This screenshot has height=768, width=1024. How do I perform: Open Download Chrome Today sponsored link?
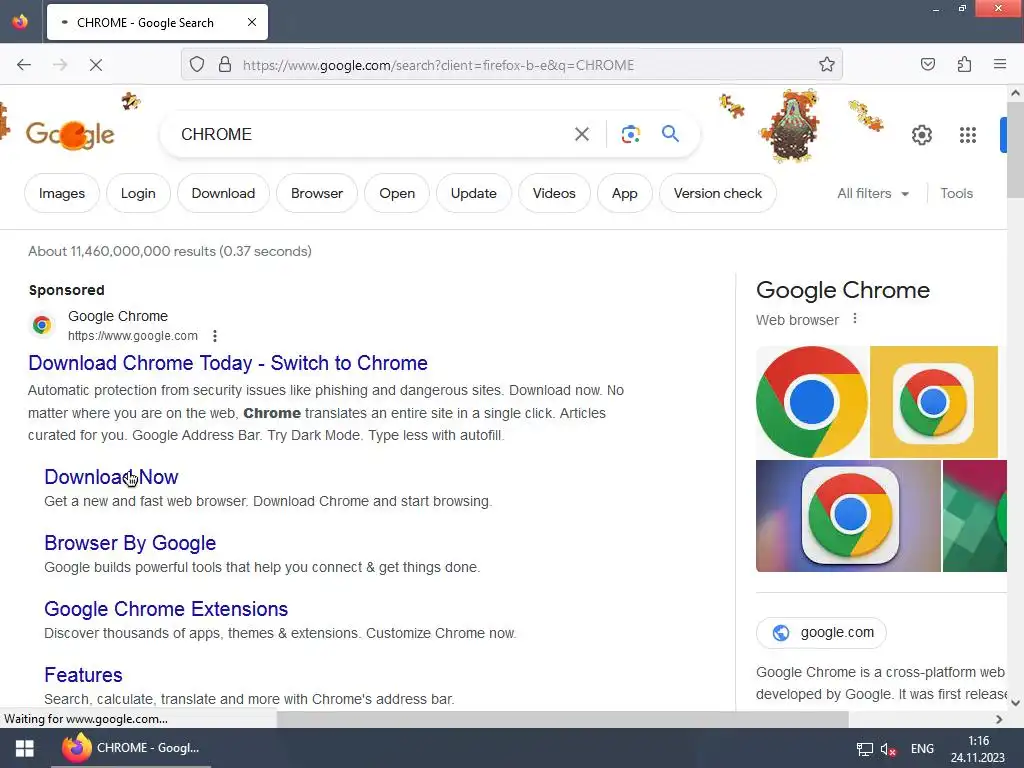(x=228, y=363)
